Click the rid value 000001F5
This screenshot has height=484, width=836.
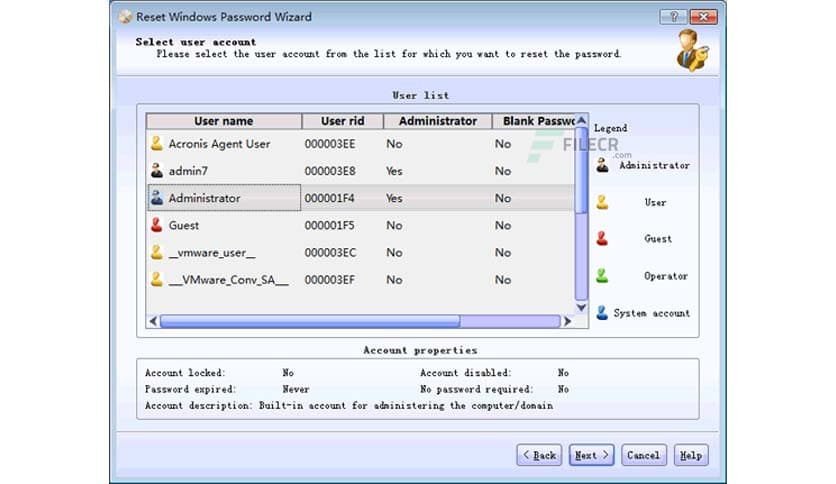pos(329,225)
